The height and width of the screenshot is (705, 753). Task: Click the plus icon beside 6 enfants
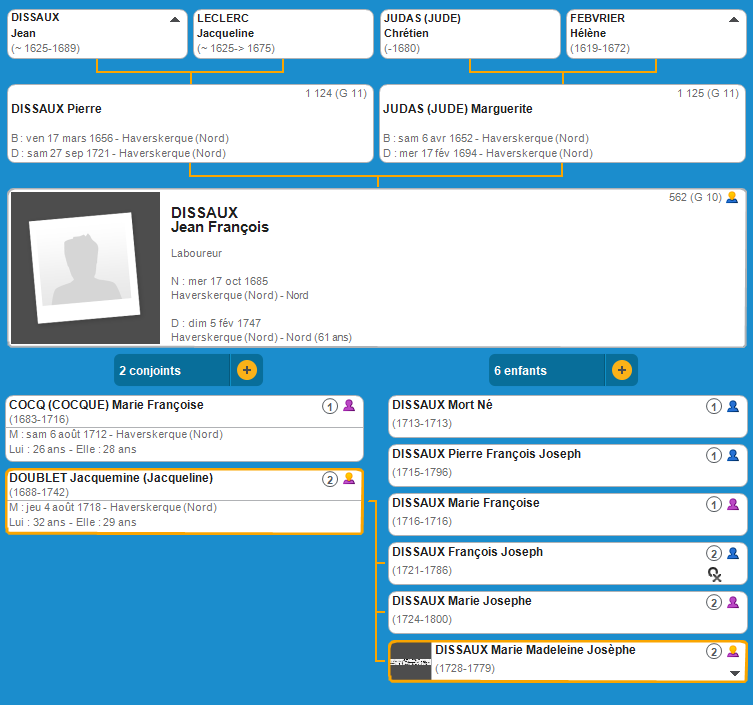(x=622, y=370)
